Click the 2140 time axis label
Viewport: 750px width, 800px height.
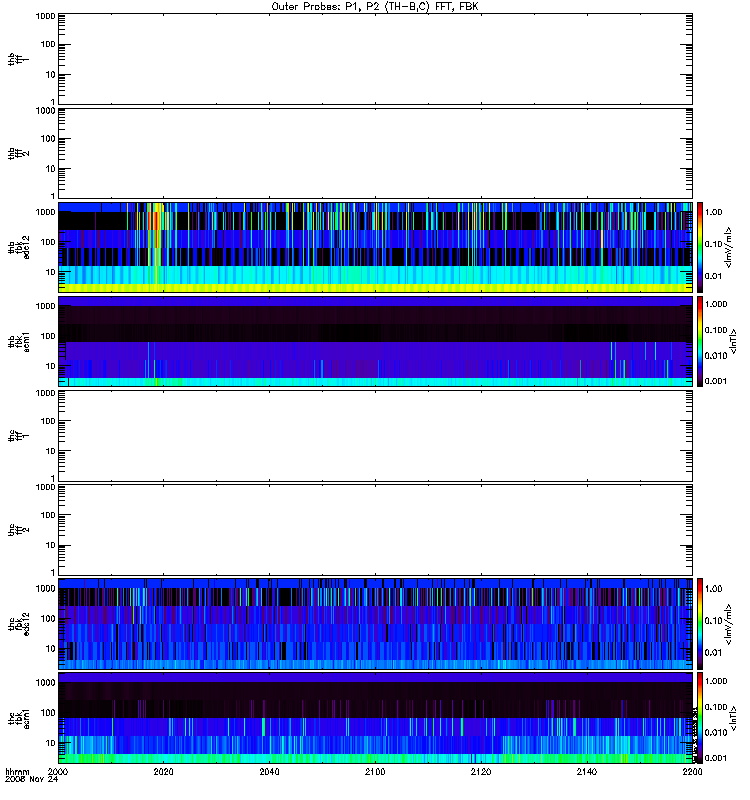587,772
